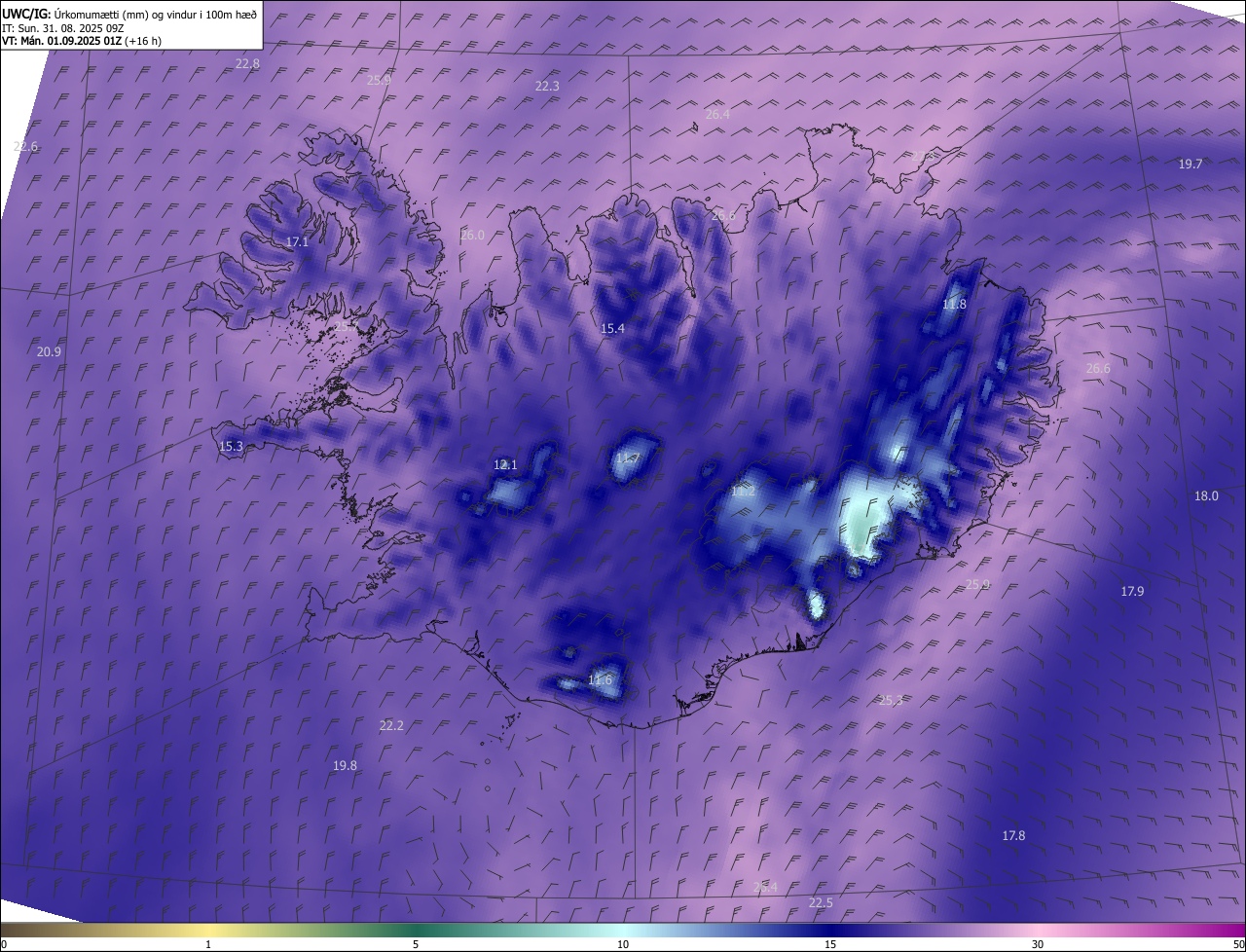The height and width of the screenshot is (952, 1246).
Task: Click the 18.0 value label
Action: click(x=1206, y=495)
